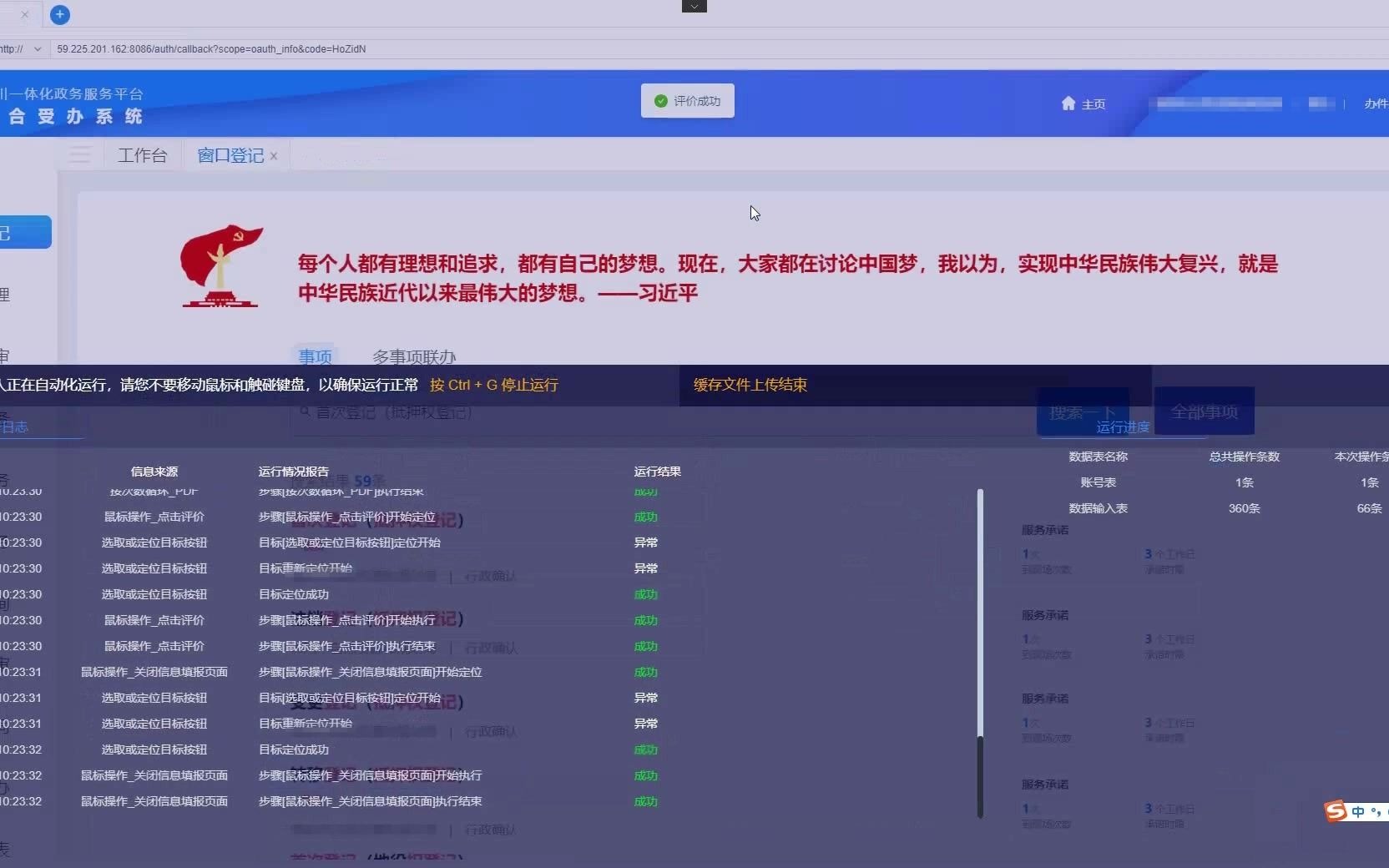
Task: Open the address bar dropdown arrow
Action: click(38, 49)
